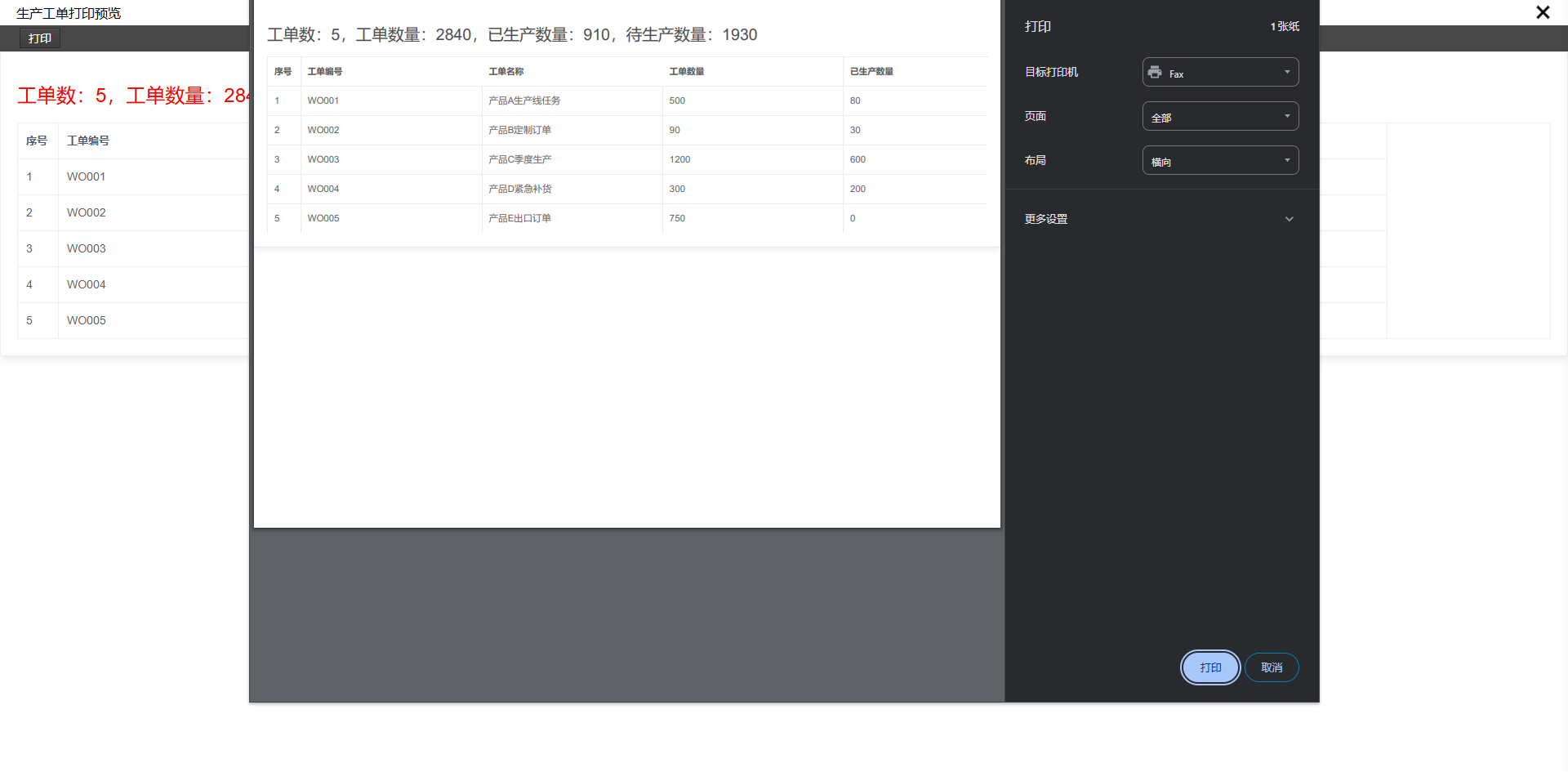Select WO001 cell in preview table
The height and width of the screenshot is (772, 1568).
coord(323,100)
